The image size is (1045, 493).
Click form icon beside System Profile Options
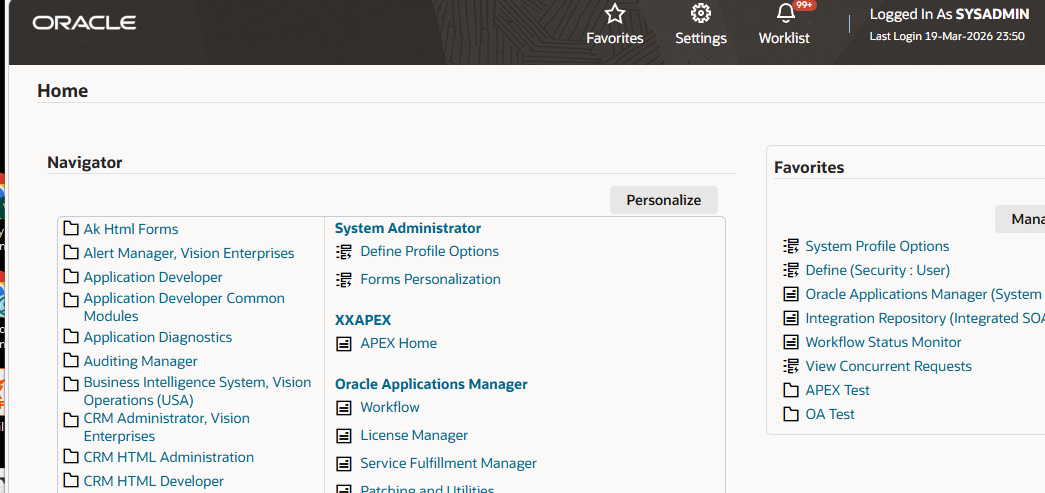[x=791, y=246]
